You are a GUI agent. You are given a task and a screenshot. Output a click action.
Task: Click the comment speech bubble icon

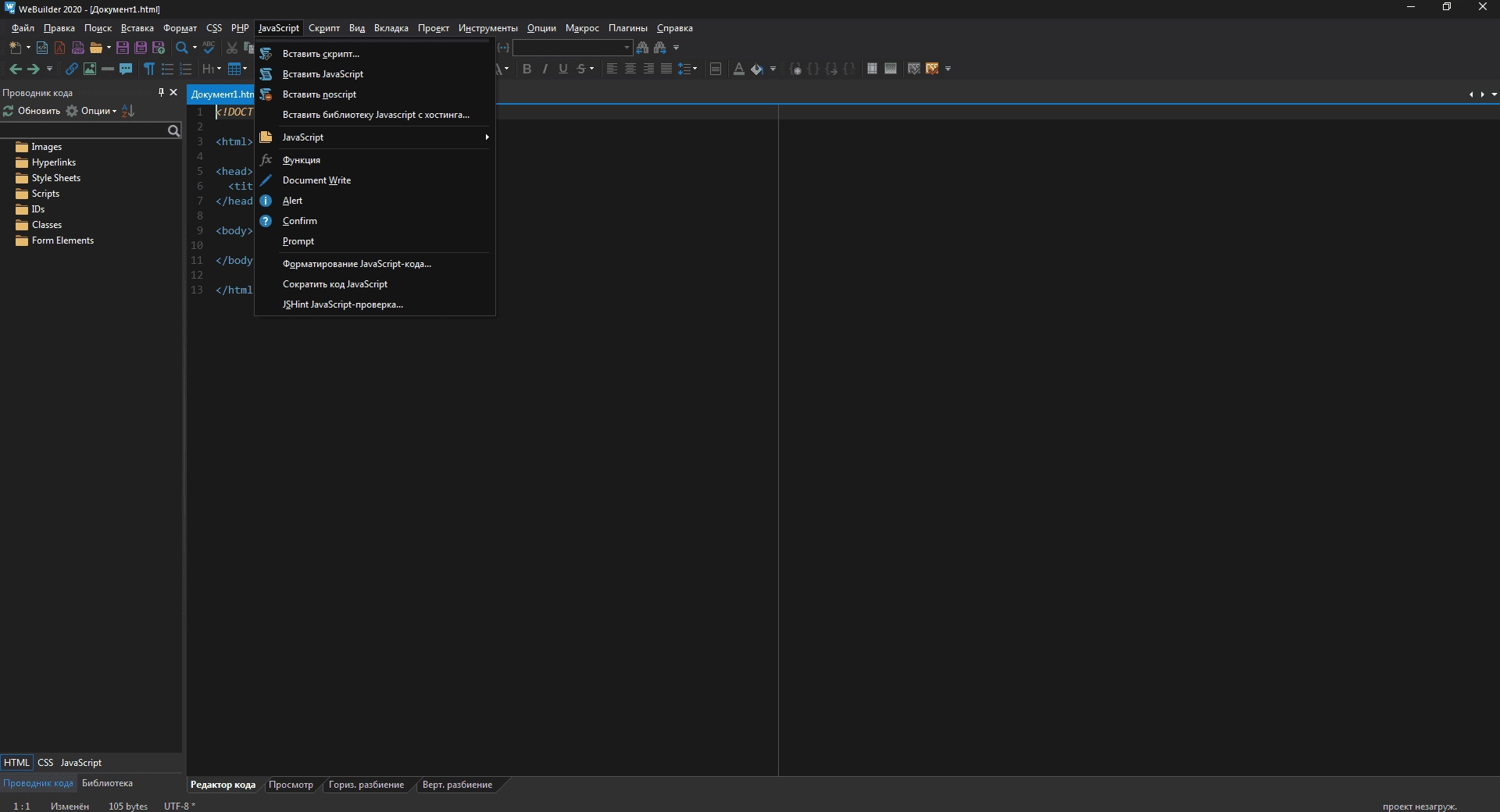126,69
